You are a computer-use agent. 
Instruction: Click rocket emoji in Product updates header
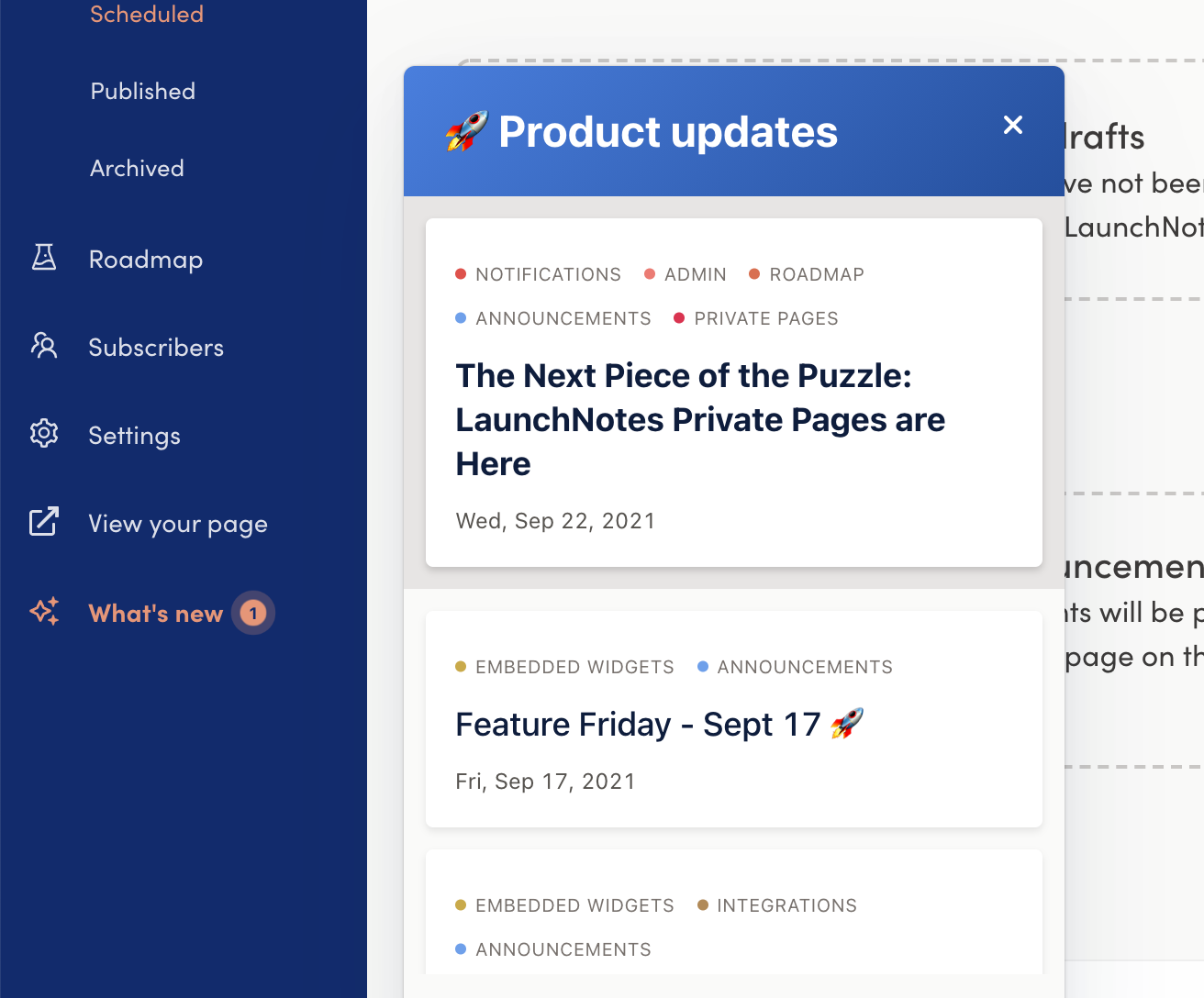click(x=466, y=131)
